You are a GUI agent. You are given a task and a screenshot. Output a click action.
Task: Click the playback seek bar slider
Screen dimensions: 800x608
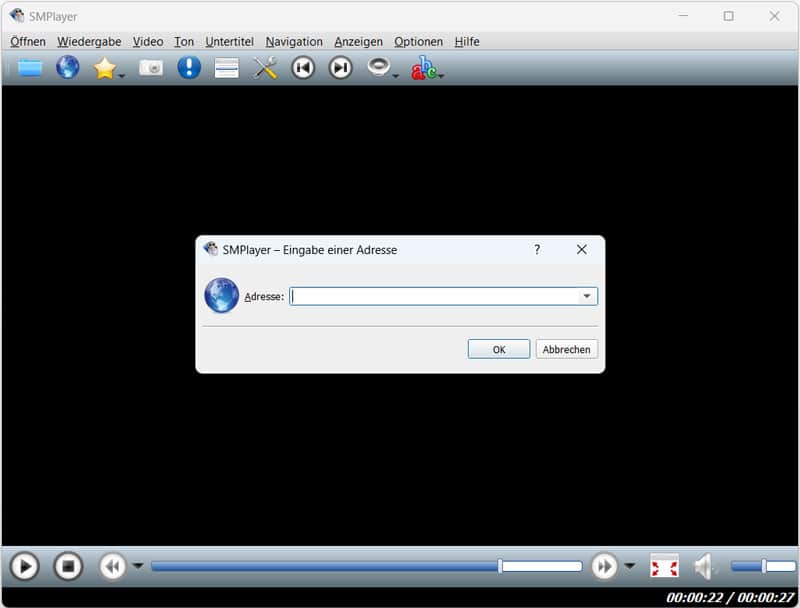click(366, 566)
